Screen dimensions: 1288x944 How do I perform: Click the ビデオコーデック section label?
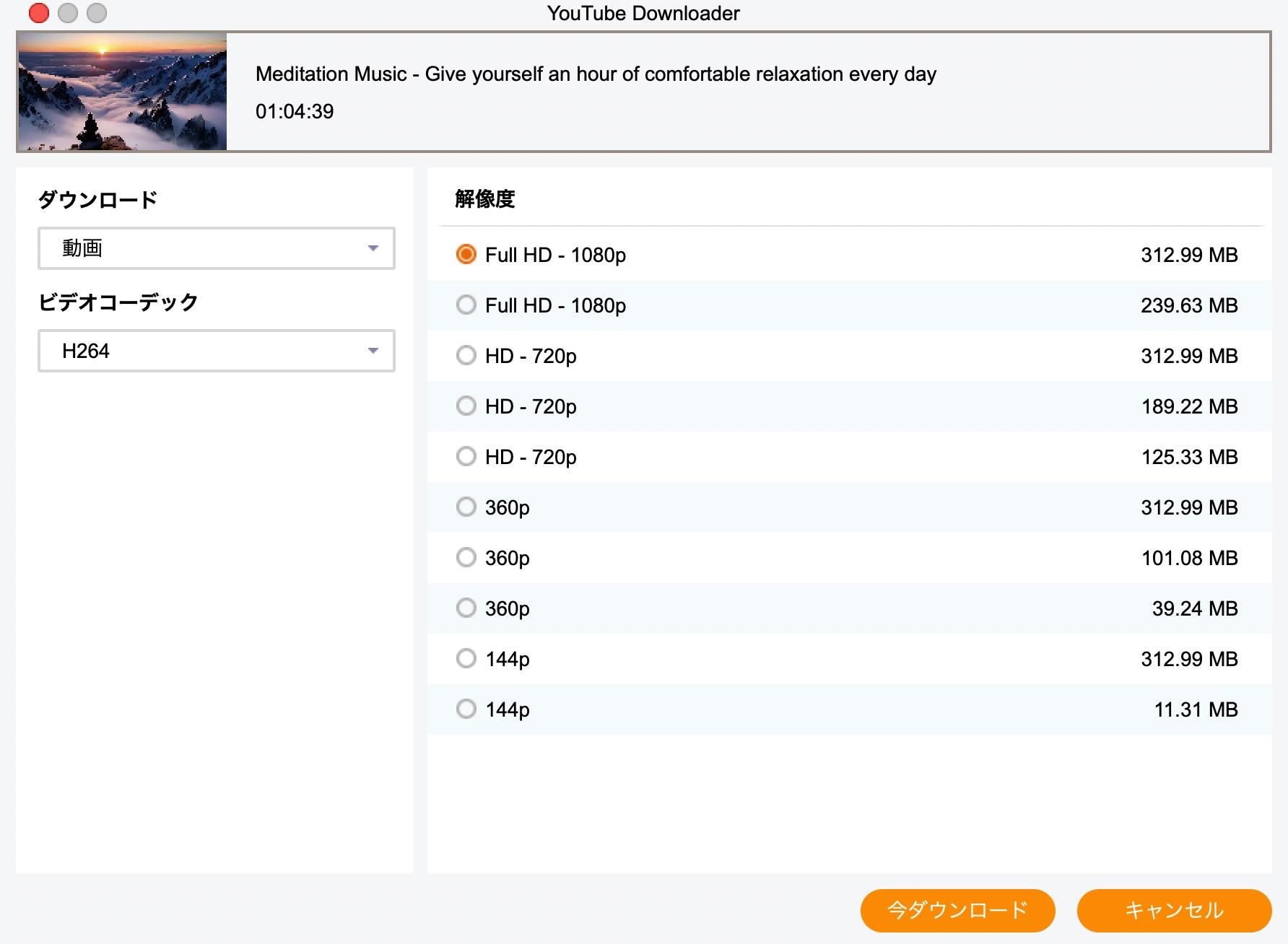(118, 302)
